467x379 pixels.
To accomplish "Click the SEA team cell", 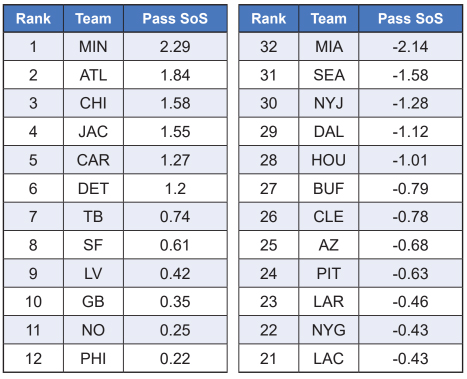I will [x=329, y=75].
